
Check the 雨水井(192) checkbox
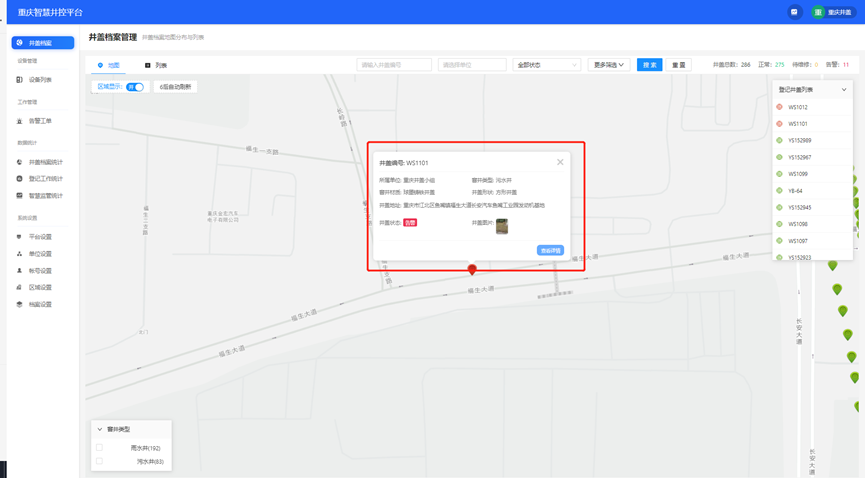pyautogui.click(x=99, y=448)
